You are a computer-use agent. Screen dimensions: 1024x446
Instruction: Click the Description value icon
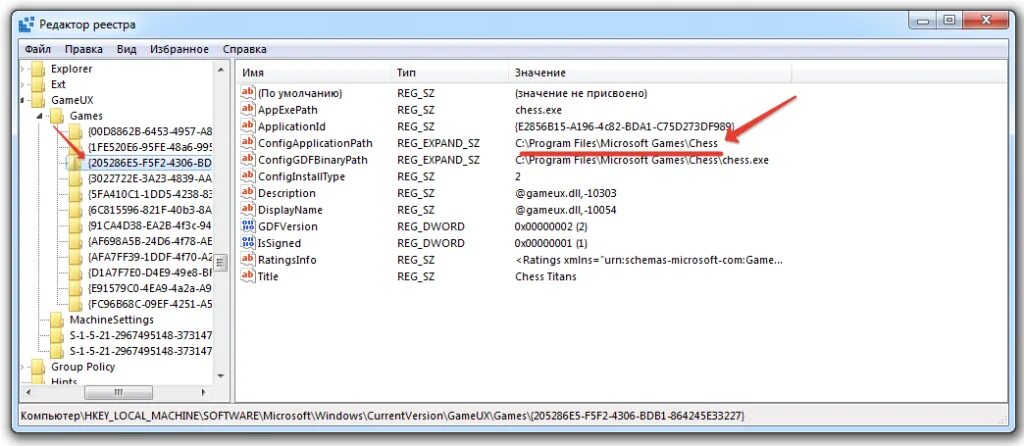(248, 193)
